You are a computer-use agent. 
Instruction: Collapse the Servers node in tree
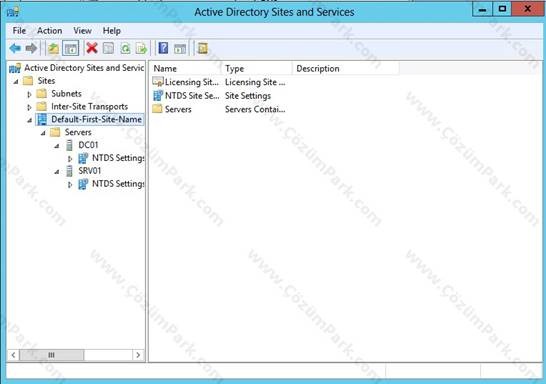point(43,133)
